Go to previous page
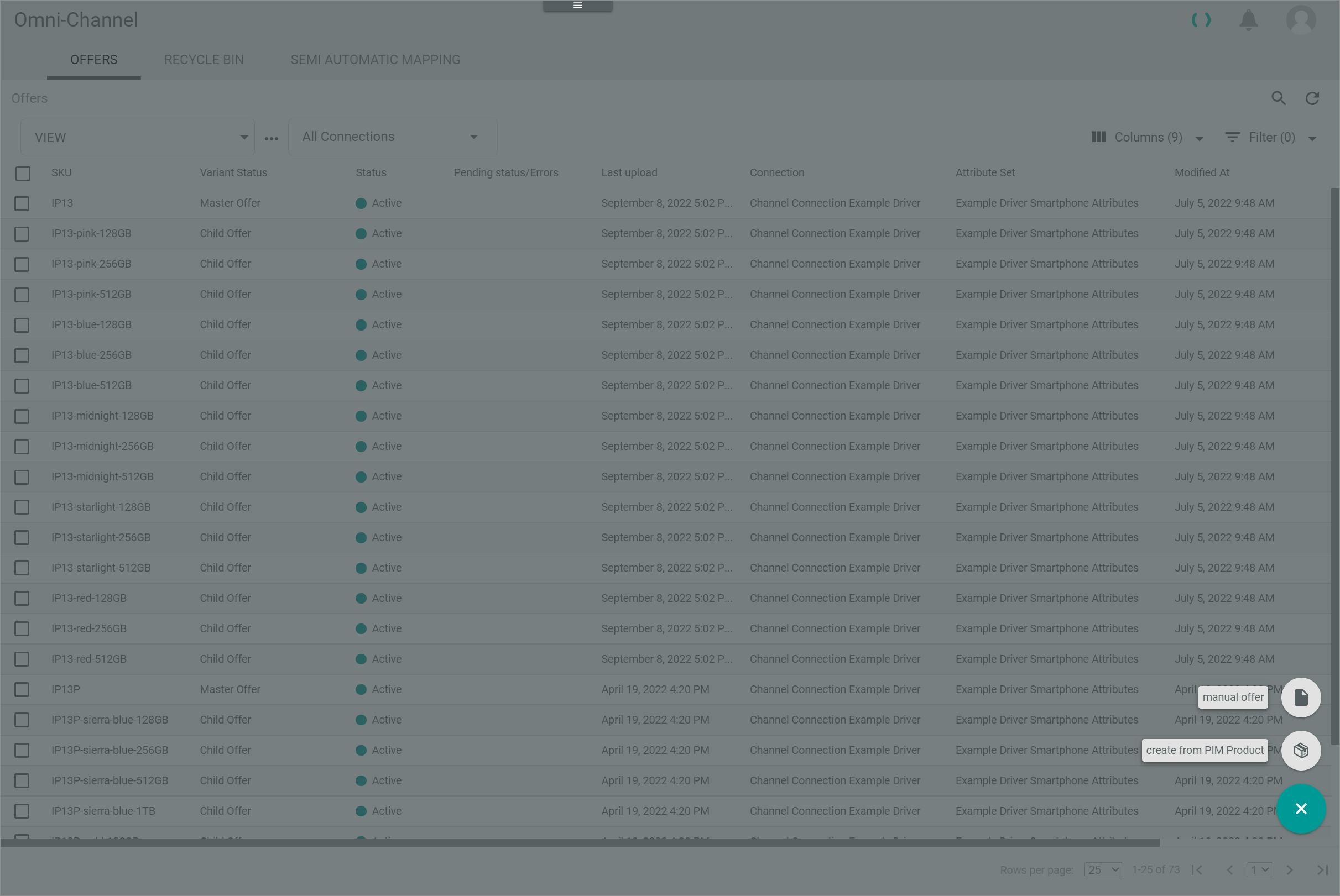 click(x=1229, y=869)
